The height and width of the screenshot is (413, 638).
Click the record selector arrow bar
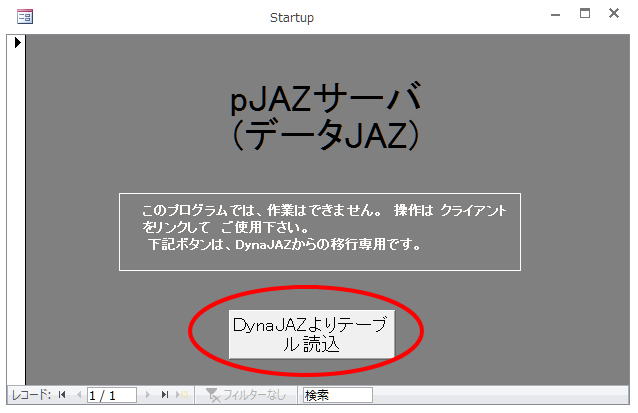(16, 210)
